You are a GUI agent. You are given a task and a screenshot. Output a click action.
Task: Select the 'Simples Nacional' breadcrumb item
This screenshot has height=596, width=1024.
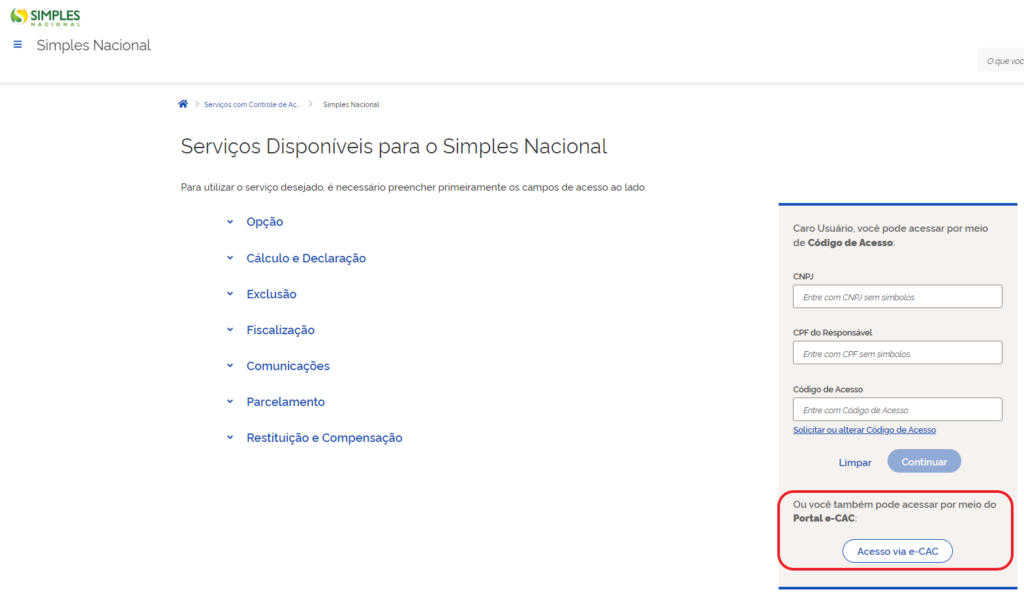pyautogui.click(x=351, y=105)
